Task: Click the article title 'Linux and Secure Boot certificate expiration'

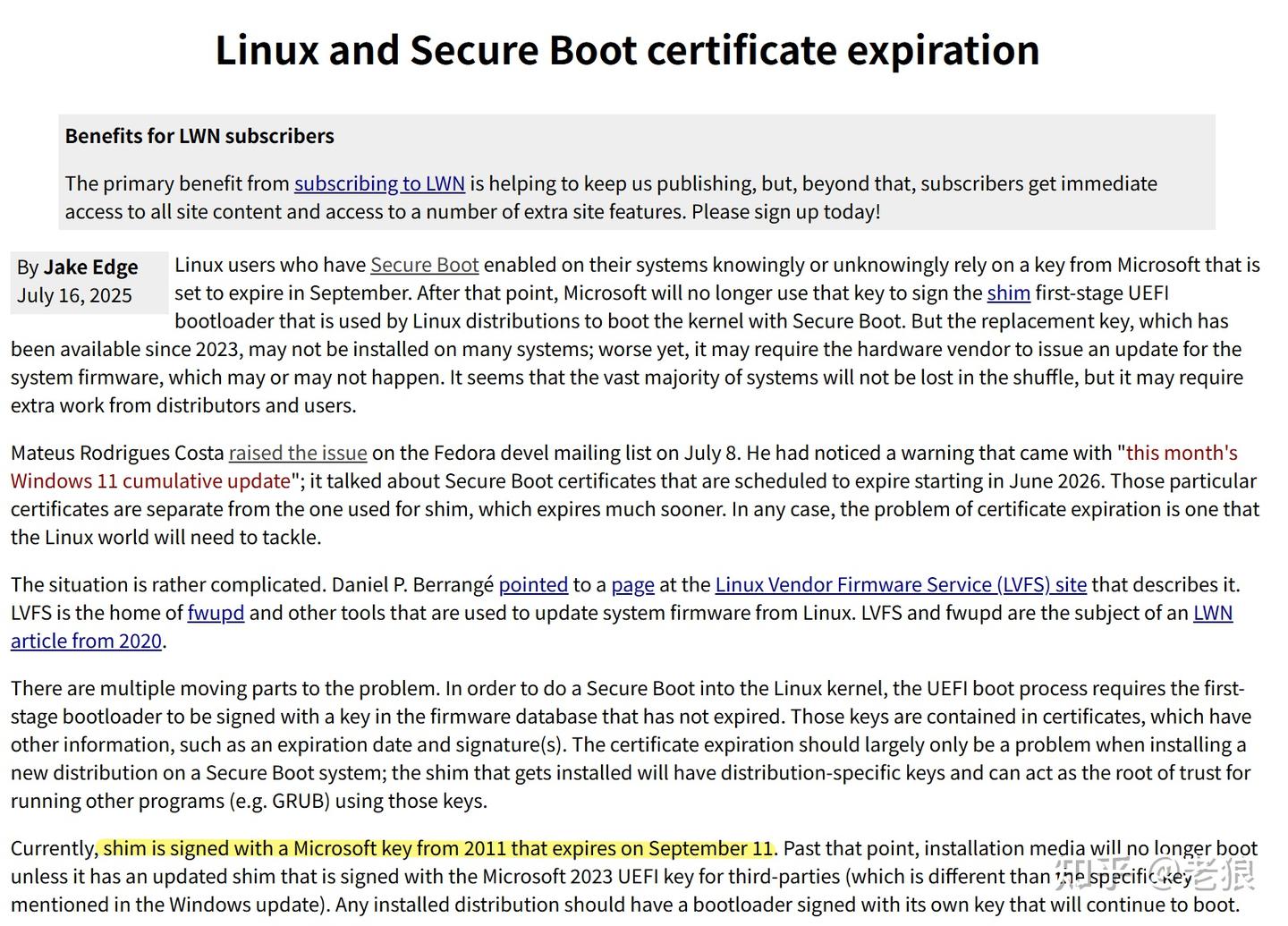Action: point(628,49)
